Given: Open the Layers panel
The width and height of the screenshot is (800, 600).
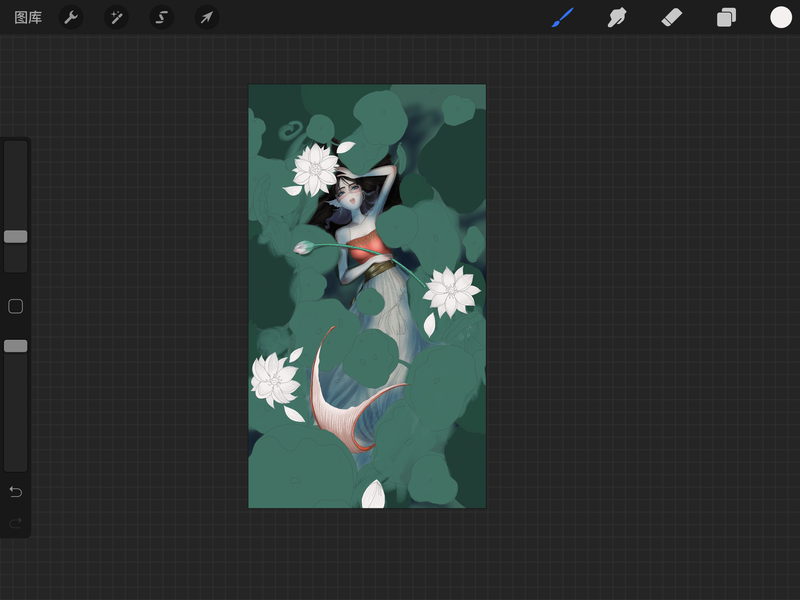Looking at the screenshot, I should pyautogui.click(x=726, y=17).
